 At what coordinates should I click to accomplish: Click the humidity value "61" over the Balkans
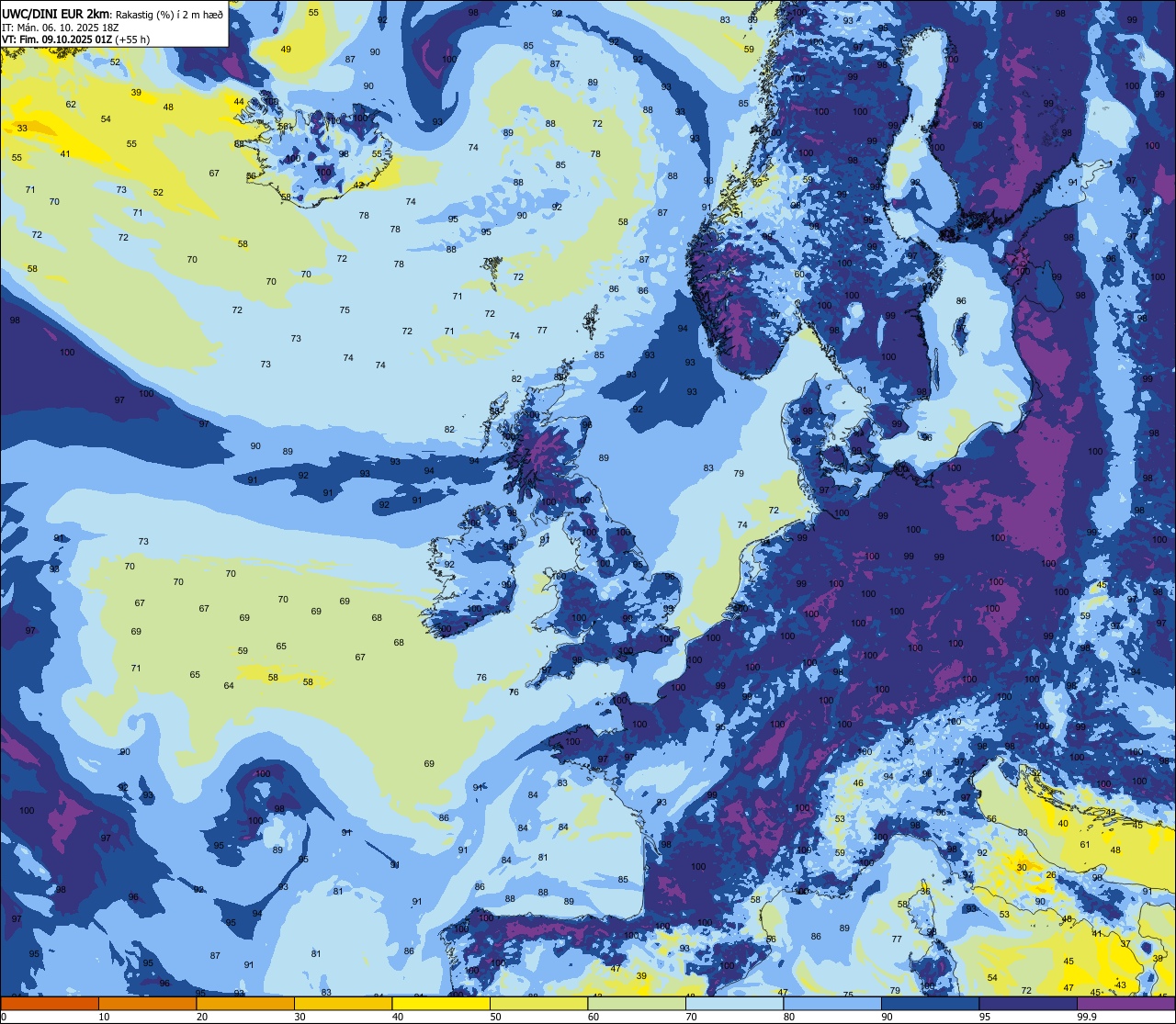(1084, 845)
